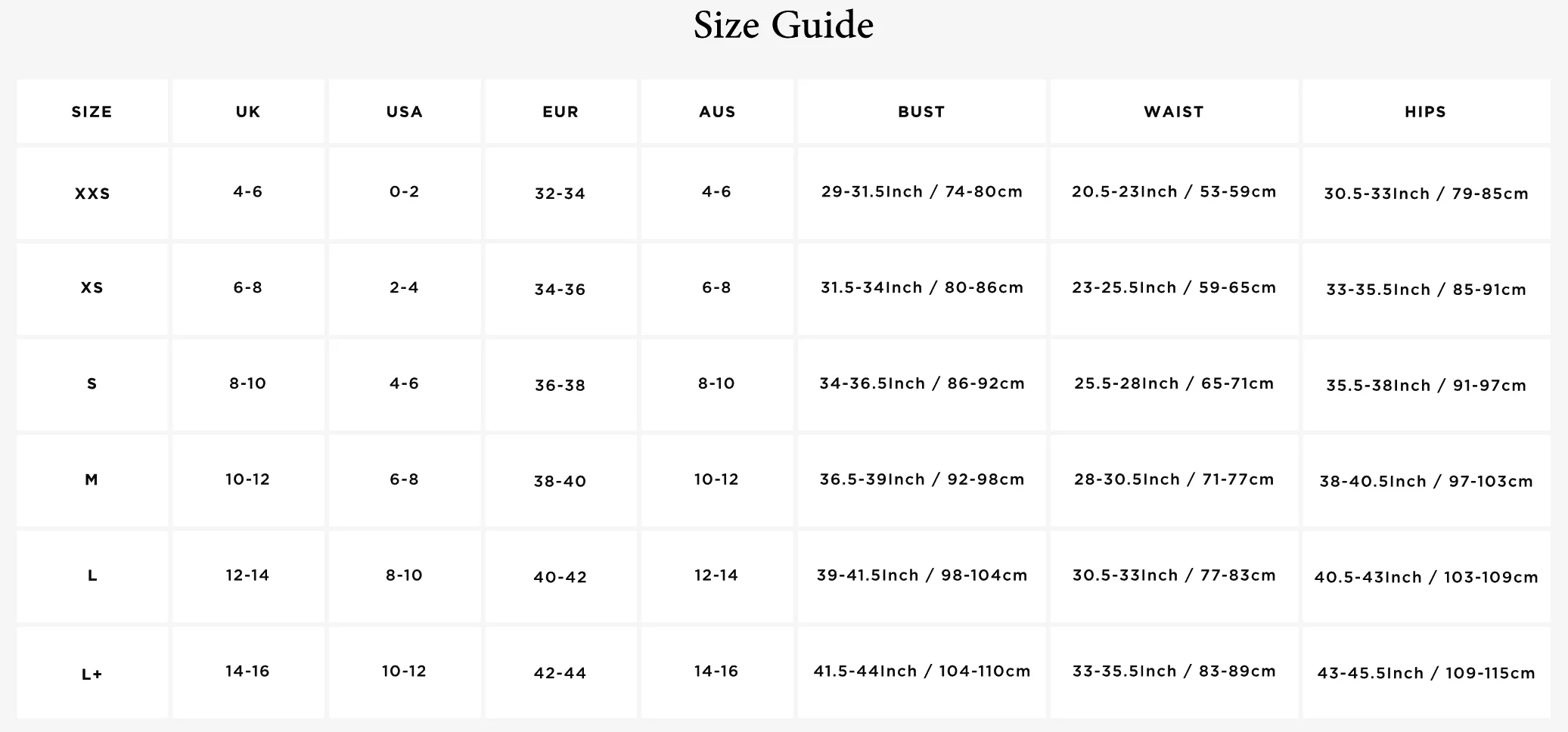The width and height of the screenshot is (1568, 732).
Task: Select the EUR 38-40 cell
Action: coord(560,481)
